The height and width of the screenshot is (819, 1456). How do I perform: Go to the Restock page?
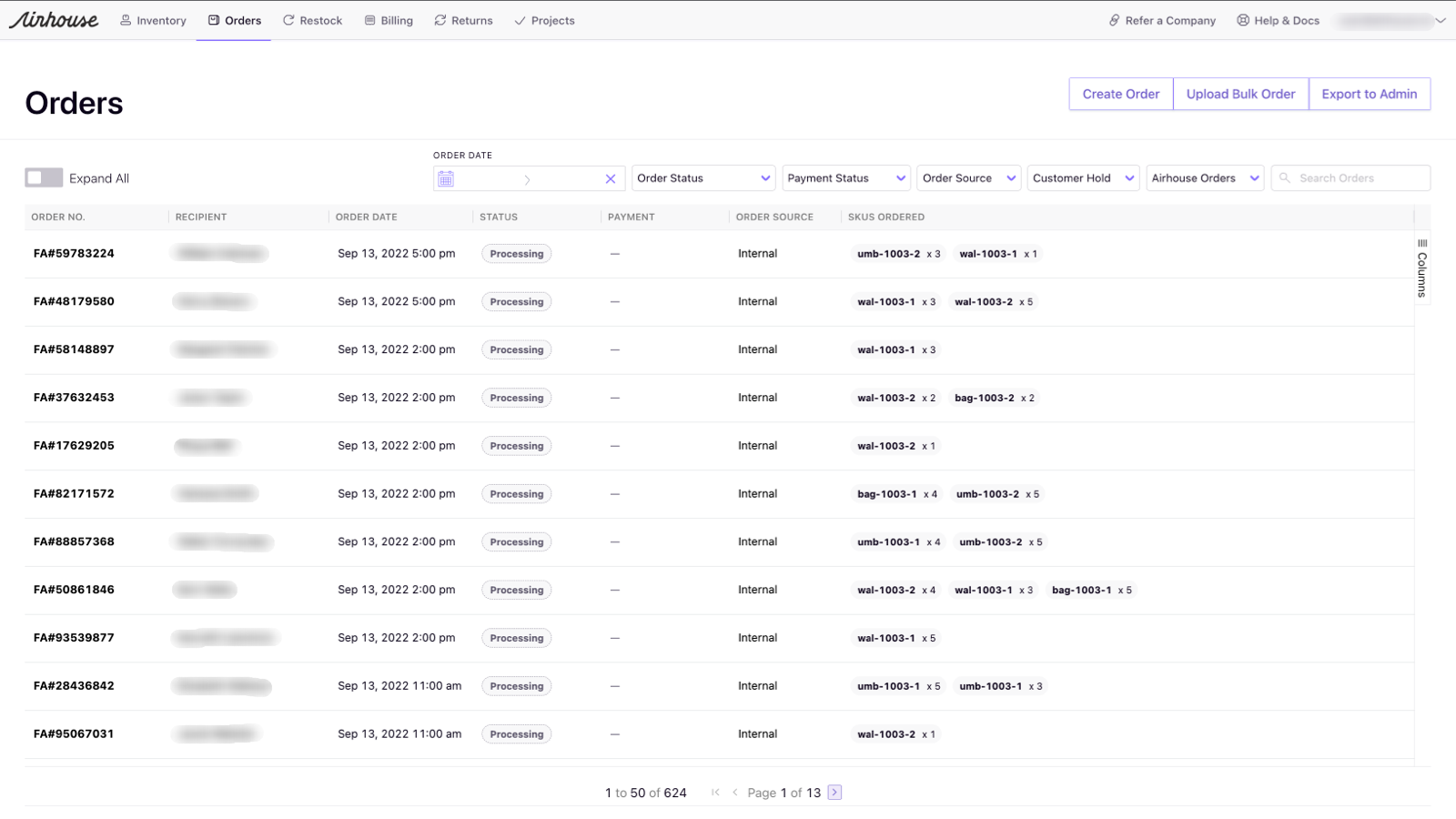312,20
